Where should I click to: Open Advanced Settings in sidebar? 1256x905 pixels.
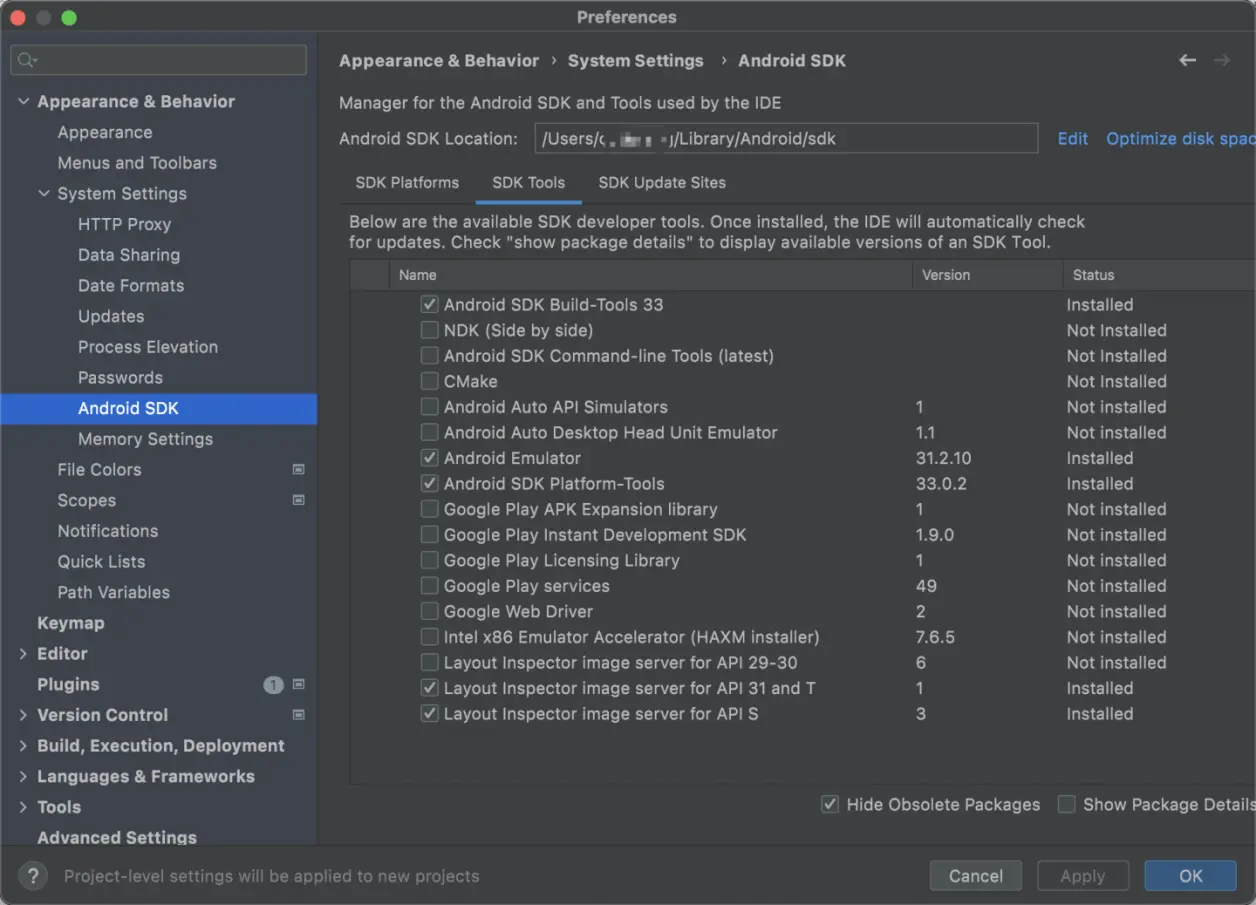pyautogui.click(x=117, y=837)
